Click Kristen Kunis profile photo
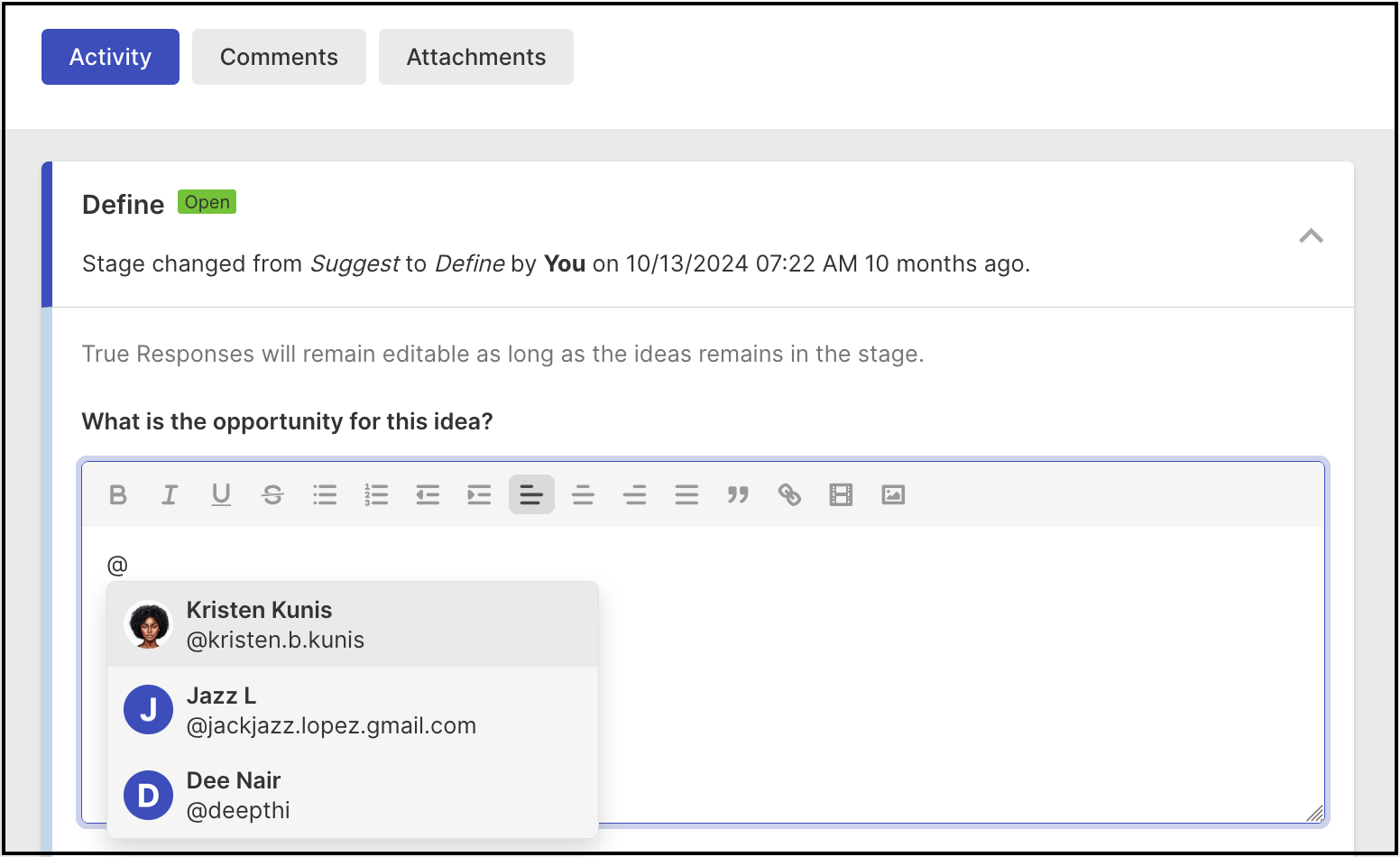 tap(148, 624)
